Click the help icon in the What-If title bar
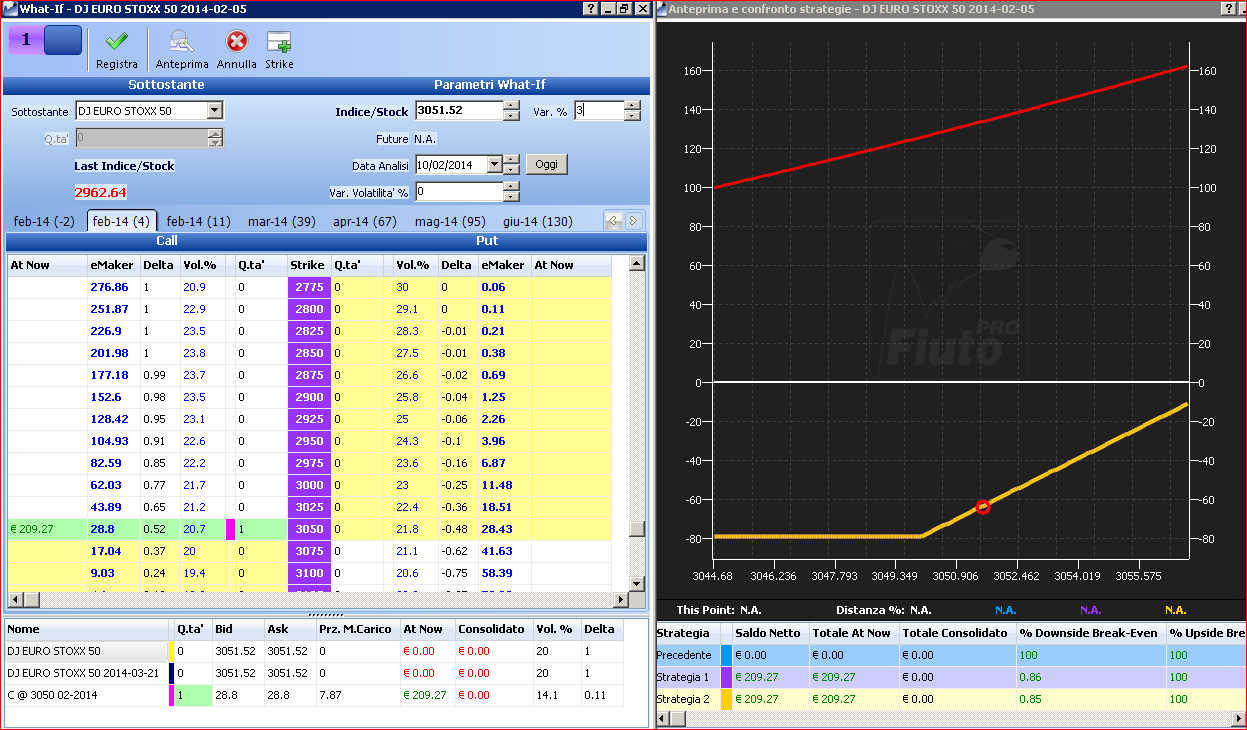The height and width of the screenshot is (730, 1247). (x=590, y=8)
